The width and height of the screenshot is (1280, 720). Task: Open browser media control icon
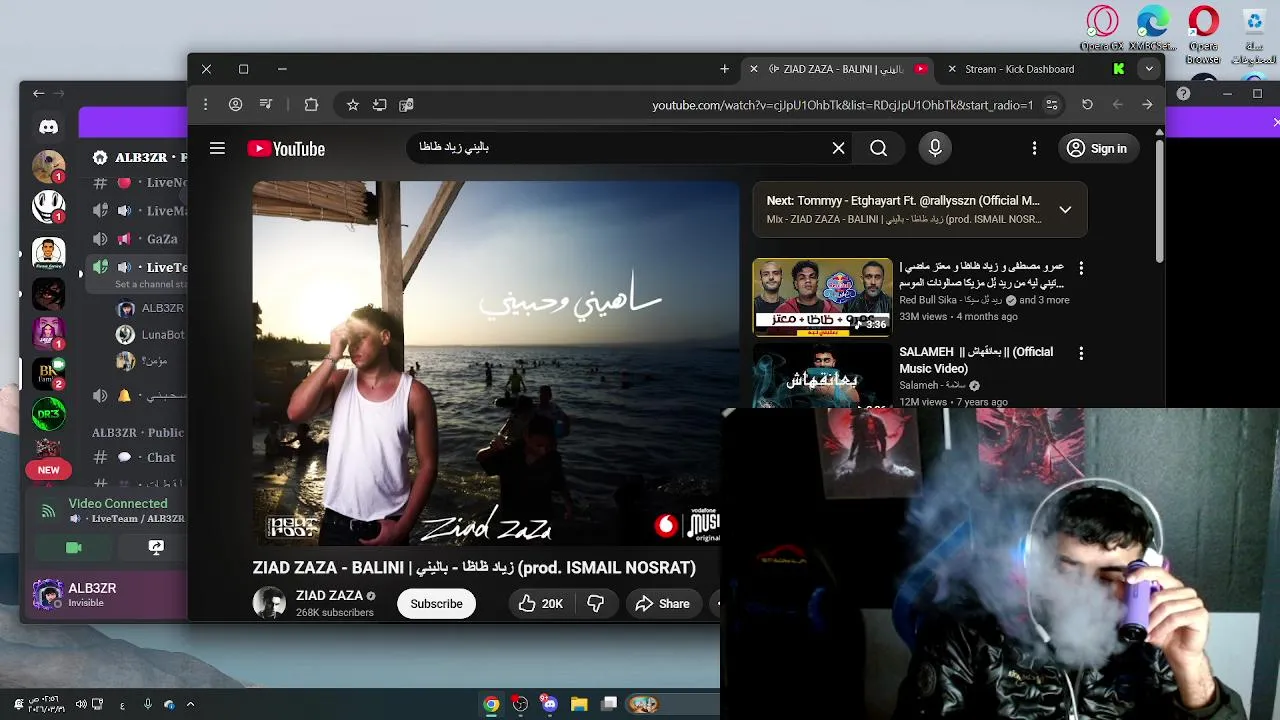[x=266, y=105]
